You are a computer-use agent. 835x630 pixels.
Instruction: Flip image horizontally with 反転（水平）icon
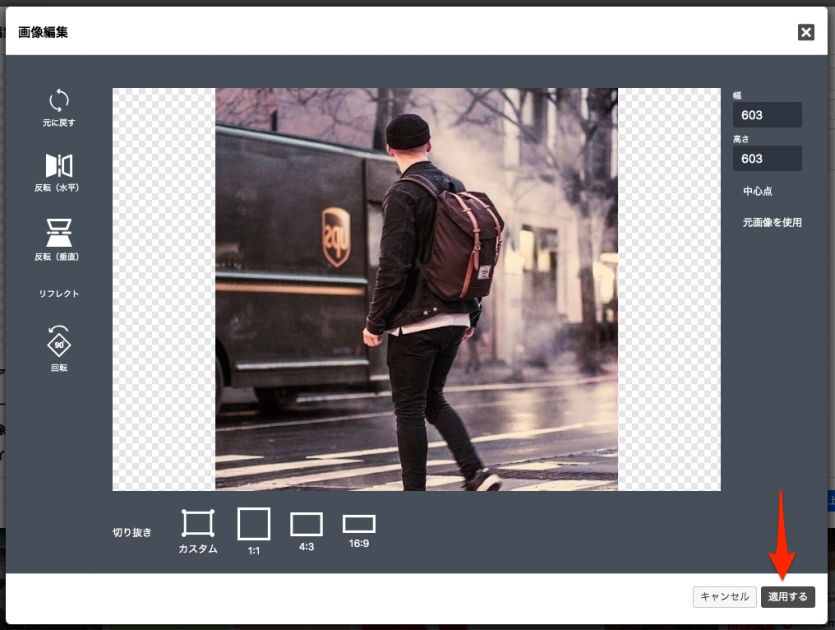(x=59, y=166)
